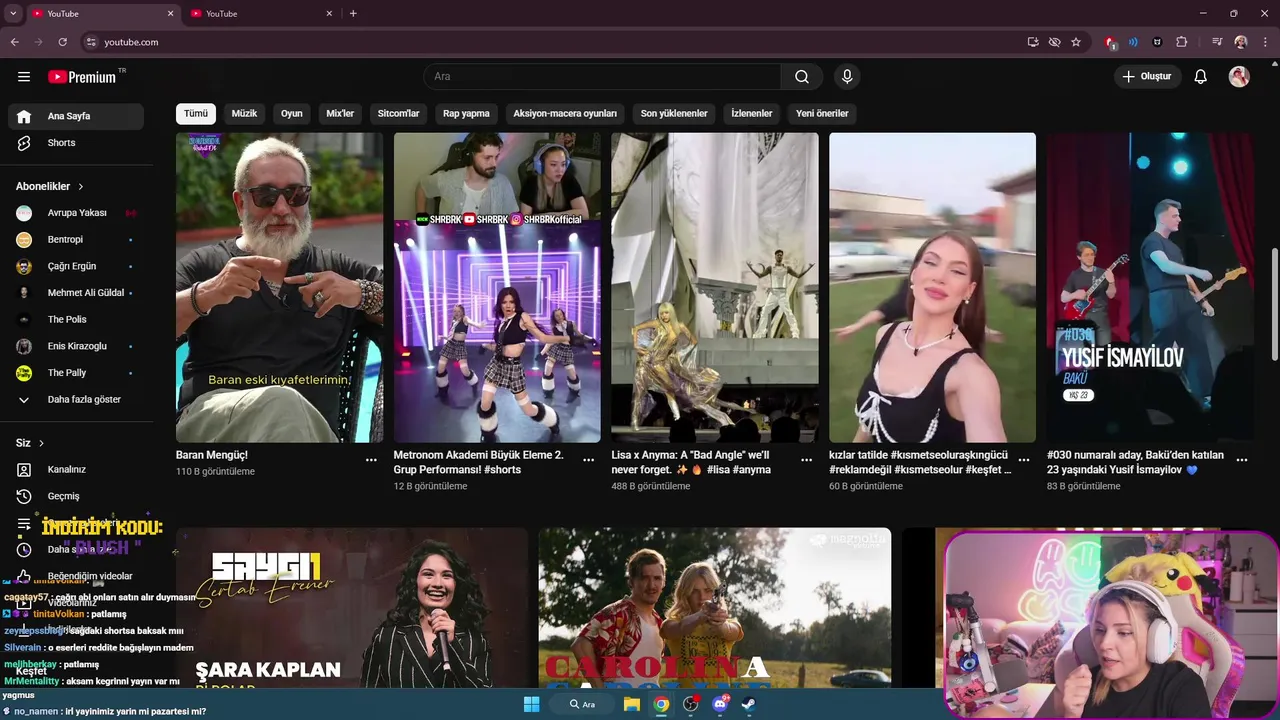Open the Mehmet Ali Güldal channel
The image size is (1280, 720).
click(x=76, y=293)
